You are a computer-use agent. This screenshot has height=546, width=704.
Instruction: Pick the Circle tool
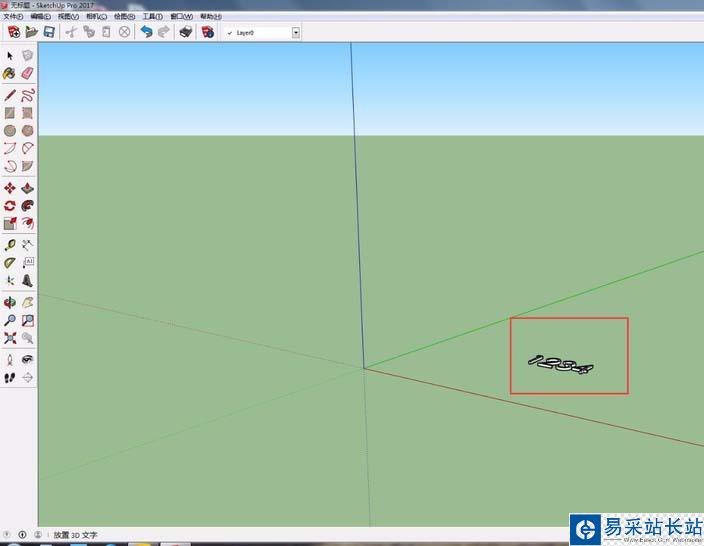click(x=10, y=131)
